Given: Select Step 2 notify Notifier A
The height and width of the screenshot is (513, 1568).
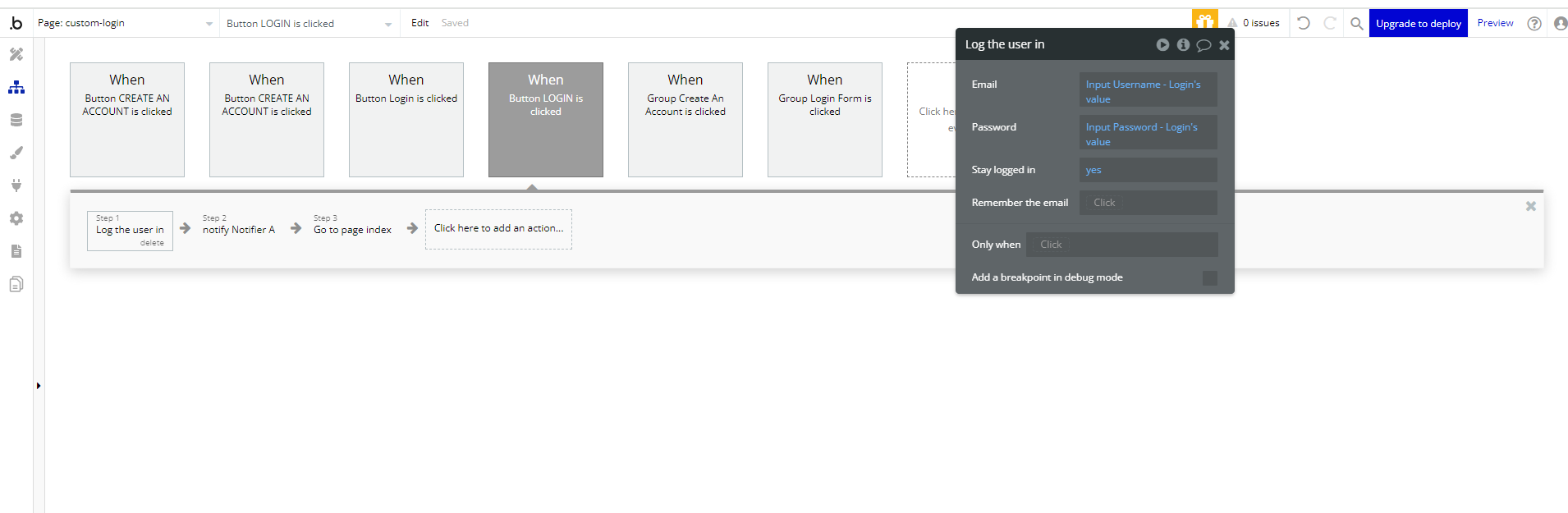Looking at the screenshot, I should [239, 229].
